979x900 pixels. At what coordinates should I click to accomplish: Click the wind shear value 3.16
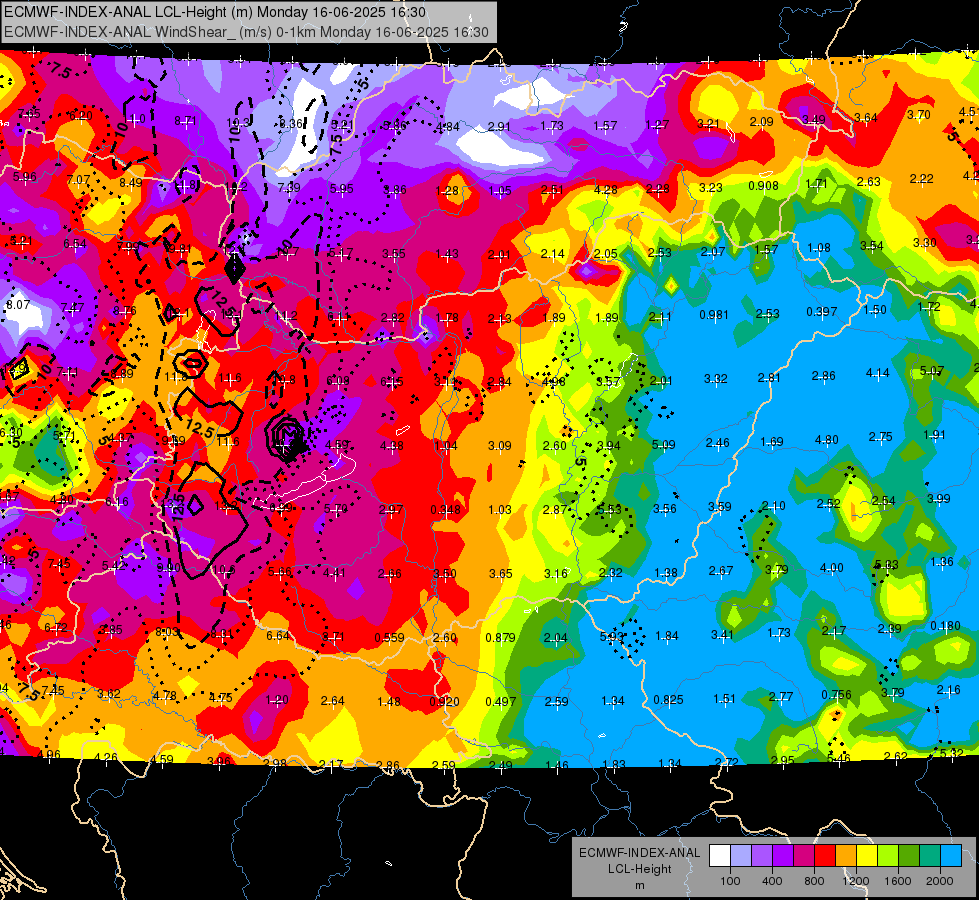[x=556, y=573]
